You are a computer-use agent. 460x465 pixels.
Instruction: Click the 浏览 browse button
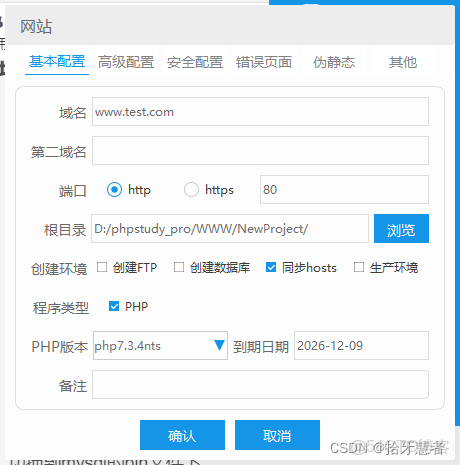(401, 229)
